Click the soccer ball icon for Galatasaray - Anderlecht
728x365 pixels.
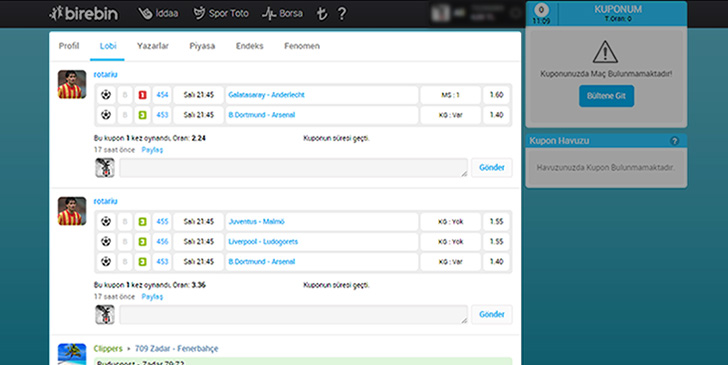[106, 95]
